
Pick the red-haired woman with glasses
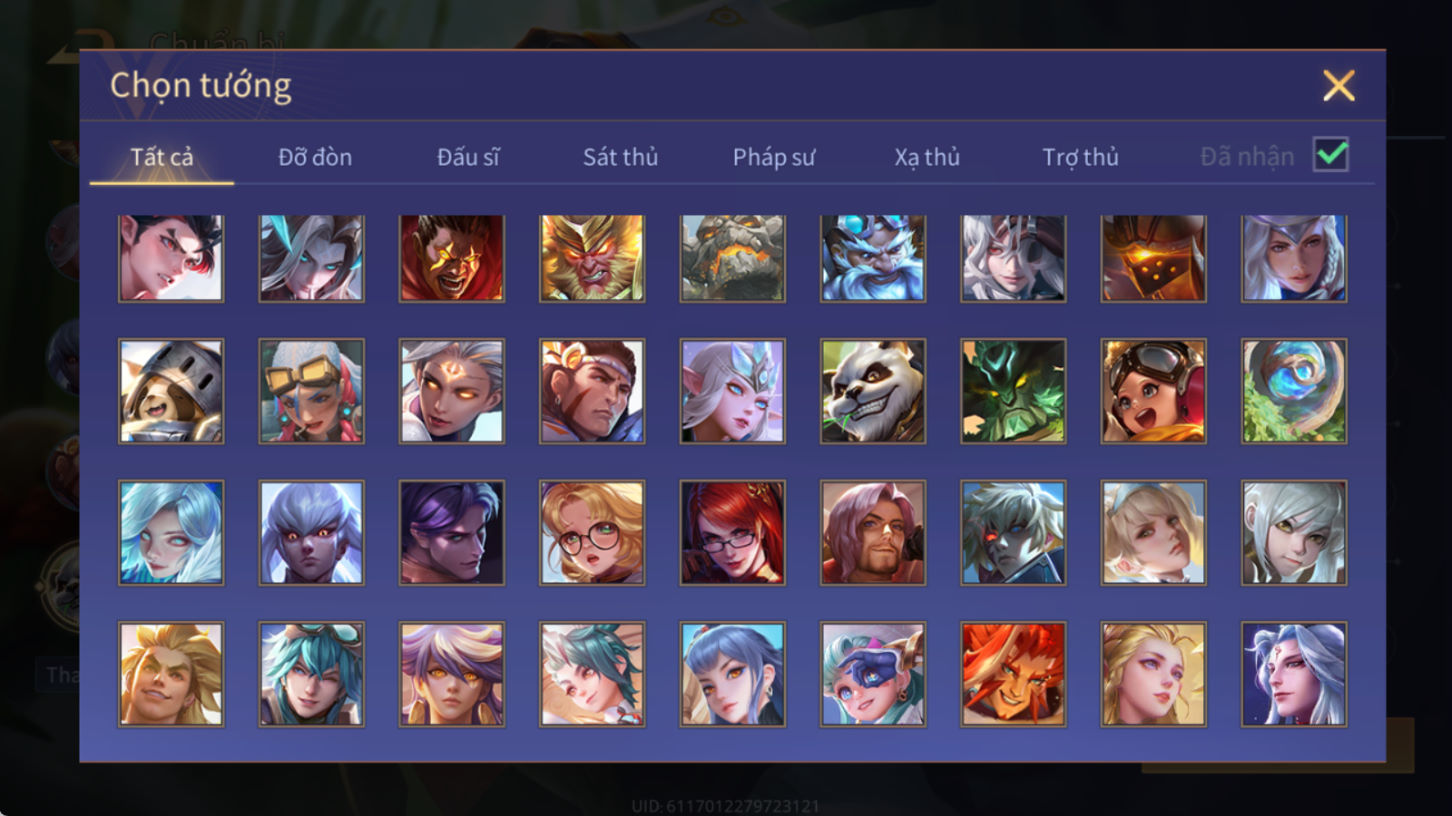[x=733, y=532]
